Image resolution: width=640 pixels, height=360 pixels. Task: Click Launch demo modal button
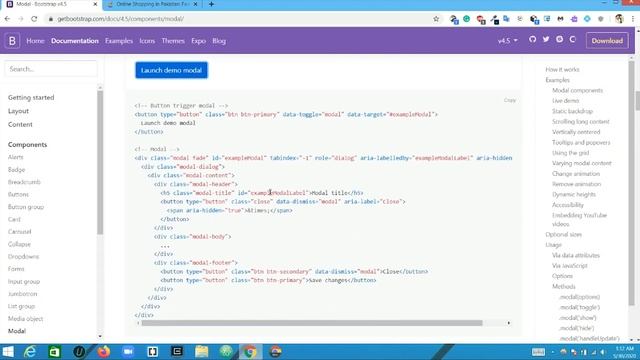[x=171, y=70]
